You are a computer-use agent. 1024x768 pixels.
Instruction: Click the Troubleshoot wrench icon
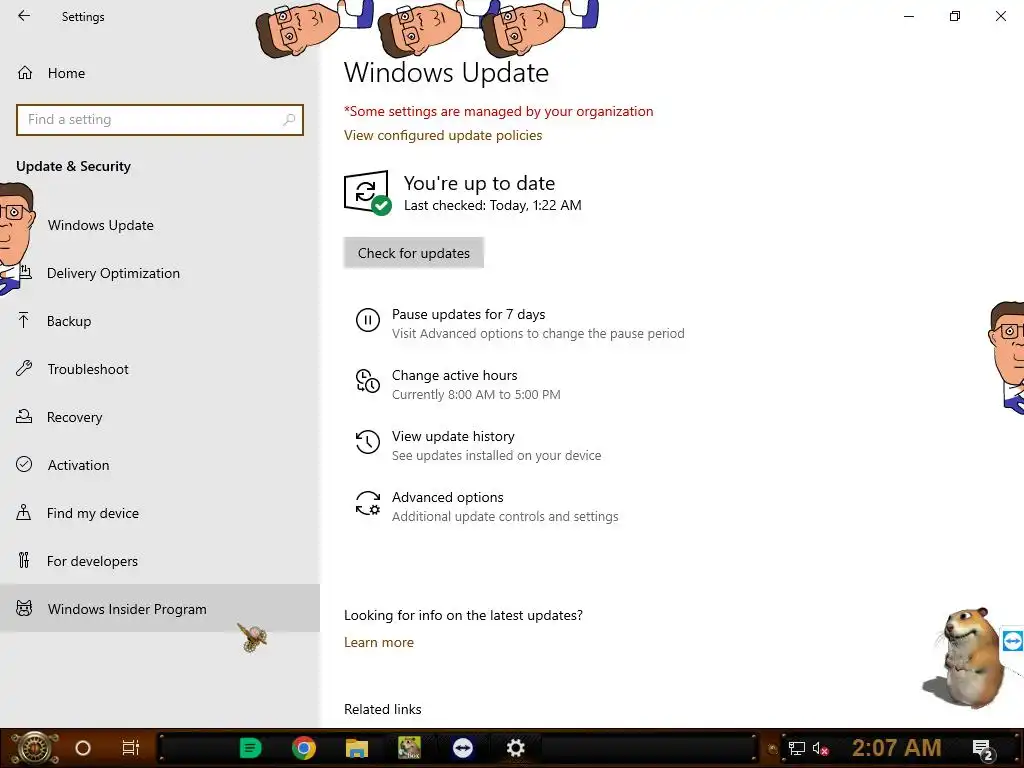tap(24, 368)
